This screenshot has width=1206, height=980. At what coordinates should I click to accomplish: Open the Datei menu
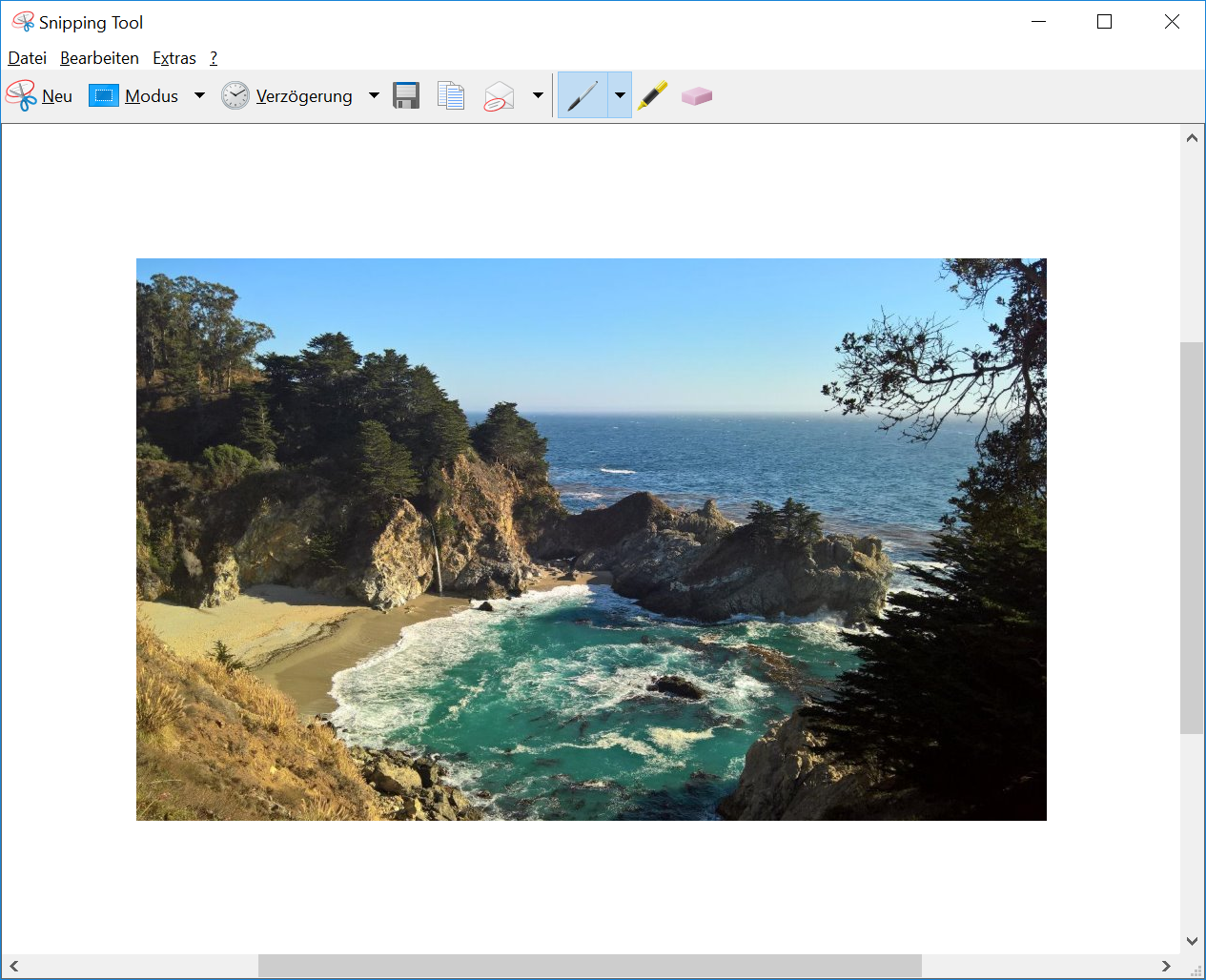pyautogui.click(x=27, y=58)
